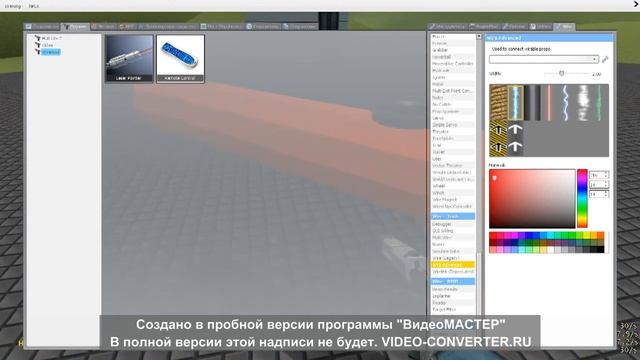
Task: Select the Vector Thruster tool
Action: [x=452, y=165]
